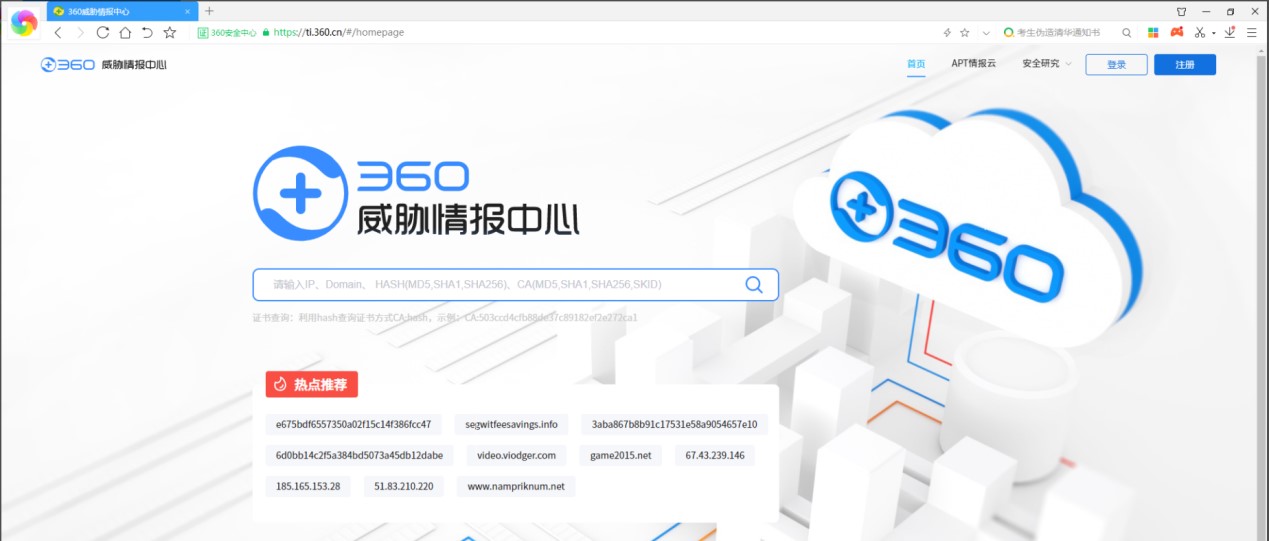Expand the screenshot tool dropdown arrow
This screenshot has height=541, width=1269.
tap(1213, 33)
